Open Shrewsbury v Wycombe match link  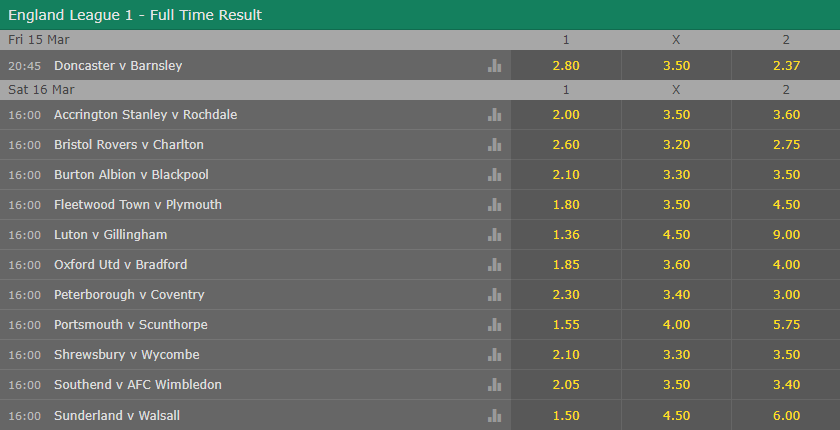coord(126,354)
